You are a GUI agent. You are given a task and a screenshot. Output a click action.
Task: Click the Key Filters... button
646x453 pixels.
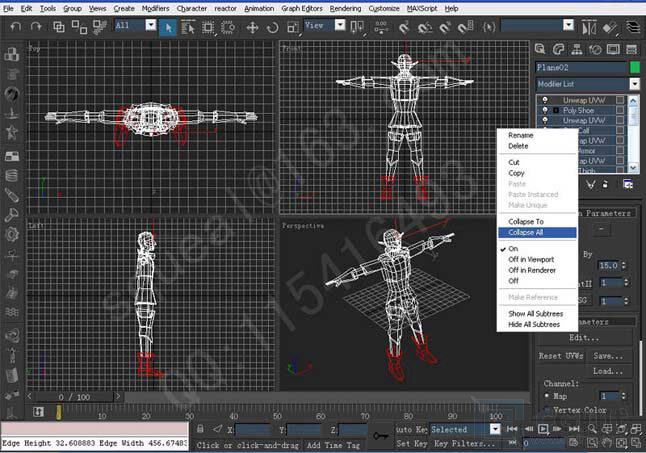464,444
